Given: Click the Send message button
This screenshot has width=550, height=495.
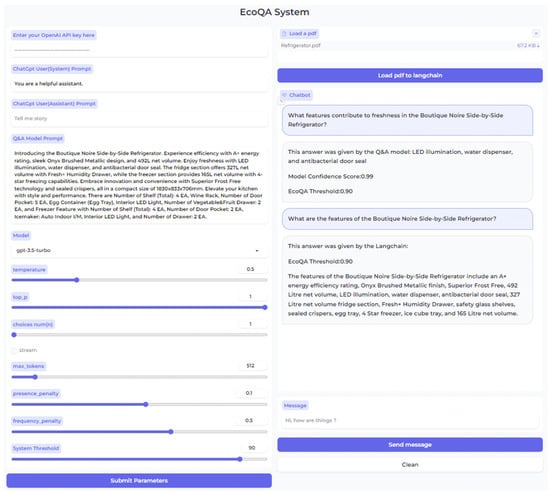Looking at the screenshot, I should [410, 444].
